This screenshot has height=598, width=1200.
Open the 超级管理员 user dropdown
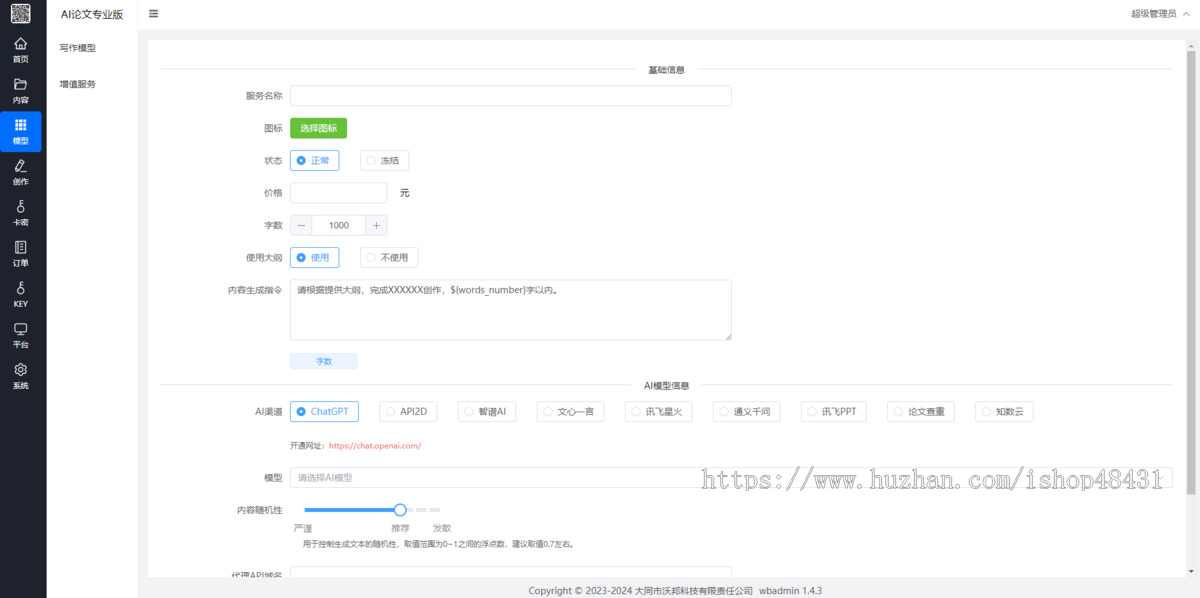click(x=1158, y=14)
